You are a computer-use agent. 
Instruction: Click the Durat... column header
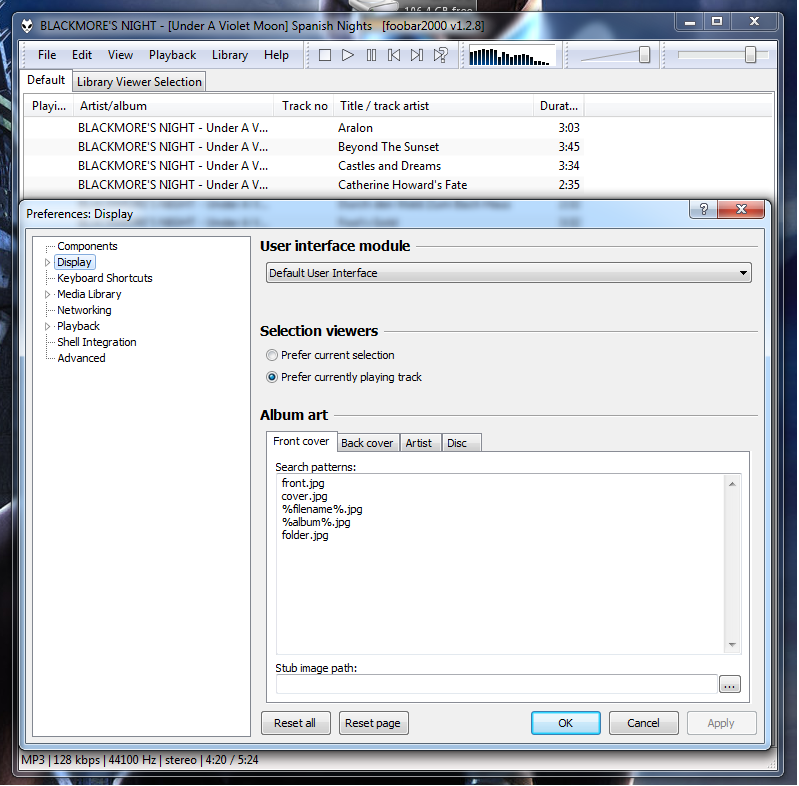click(558, 106)
